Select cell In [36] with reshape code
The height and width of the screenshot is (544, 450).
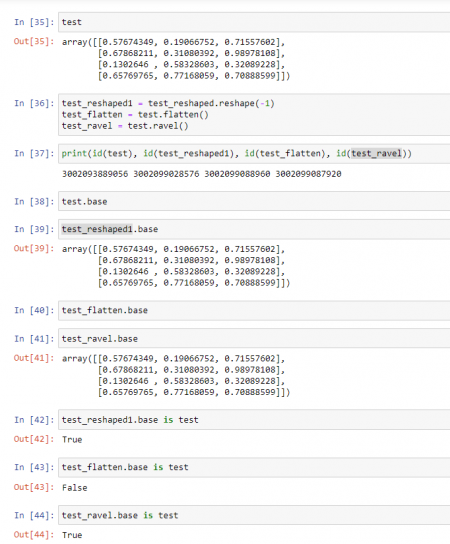(x=254, y=114)
